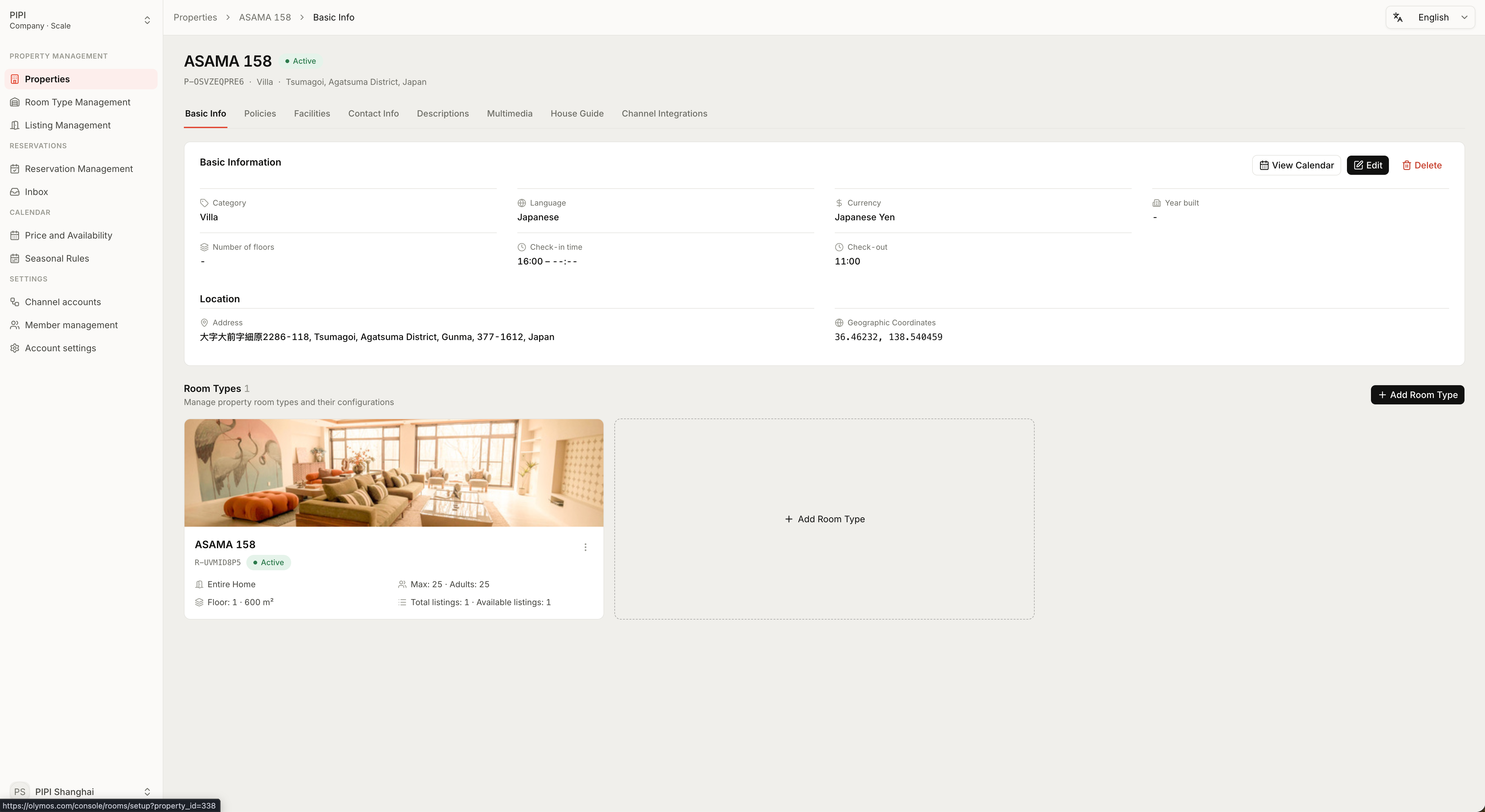Open the ASAMA 158 room photo
This screenshot has width=1485, height=812.
pos(394,473)
